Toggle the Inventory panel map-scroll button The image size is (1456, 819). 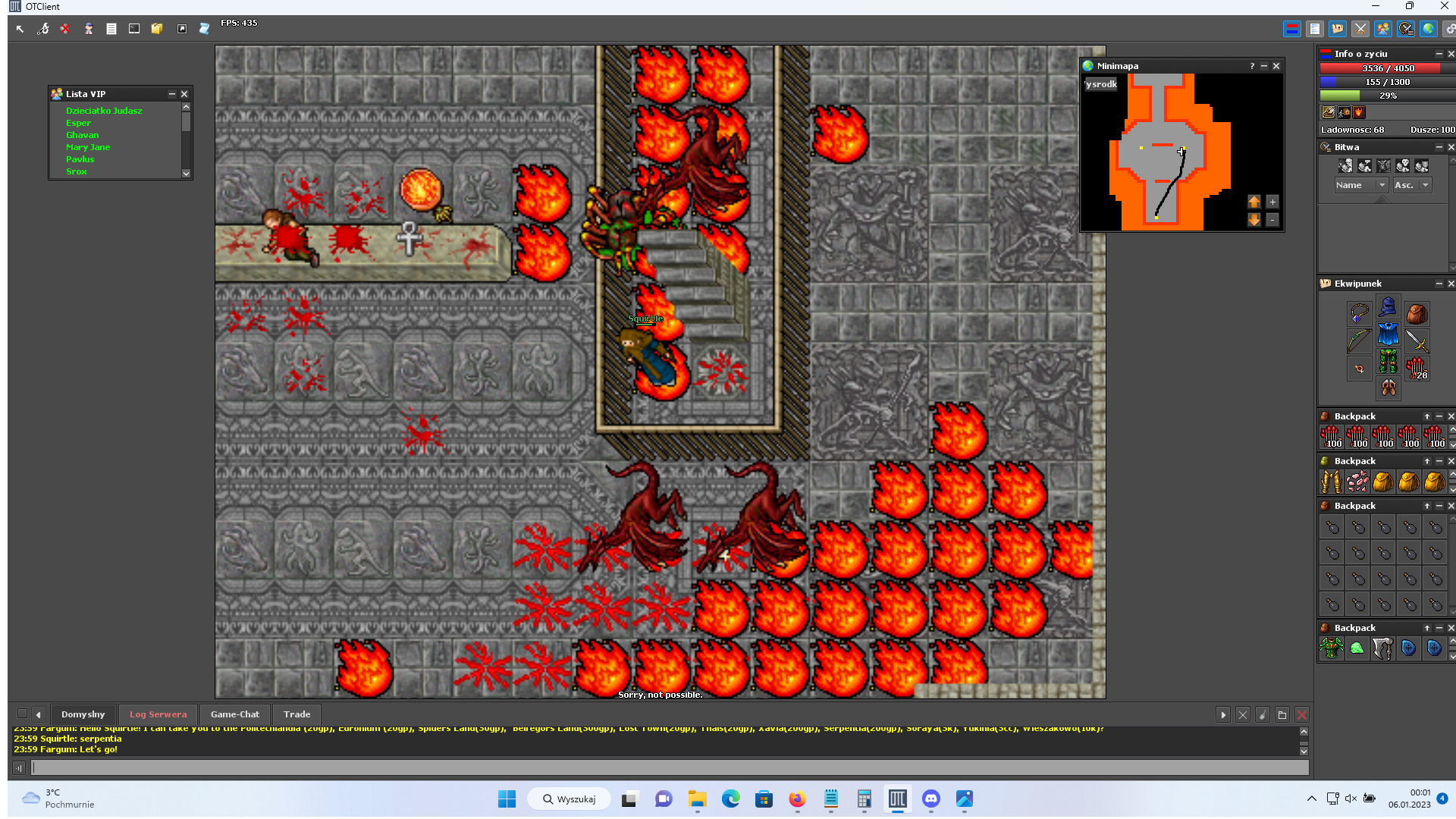pos(1338,29)
